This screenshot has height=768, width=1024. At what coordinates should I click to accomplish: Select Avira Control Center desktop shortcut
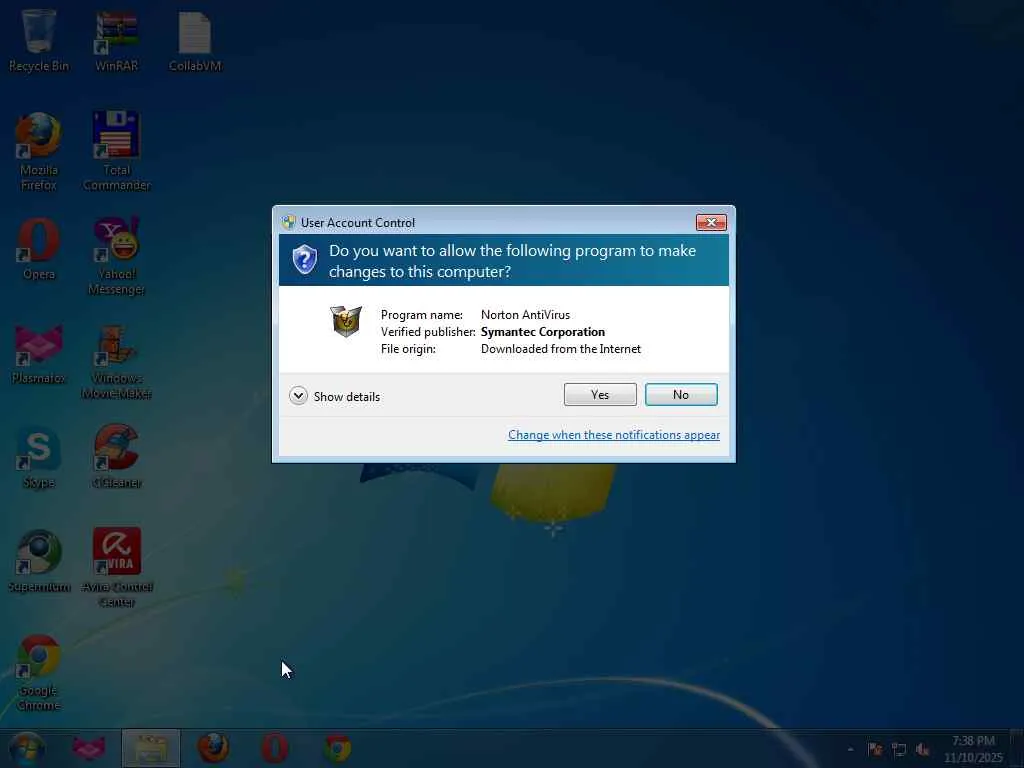(116, 568)
